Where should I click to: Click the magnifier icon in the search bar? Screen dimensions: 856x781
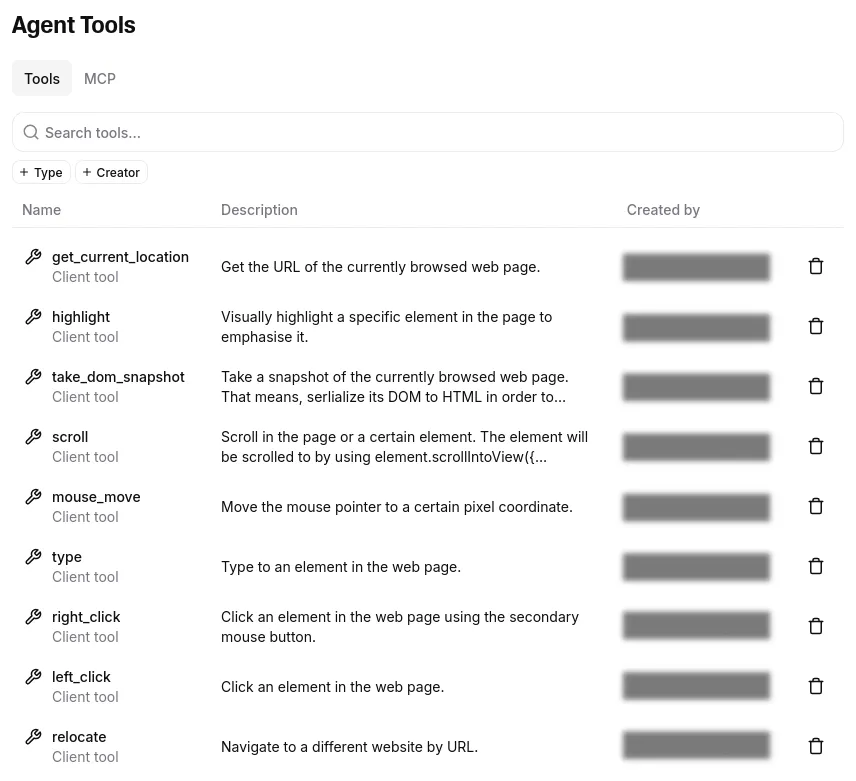[31, 132]
